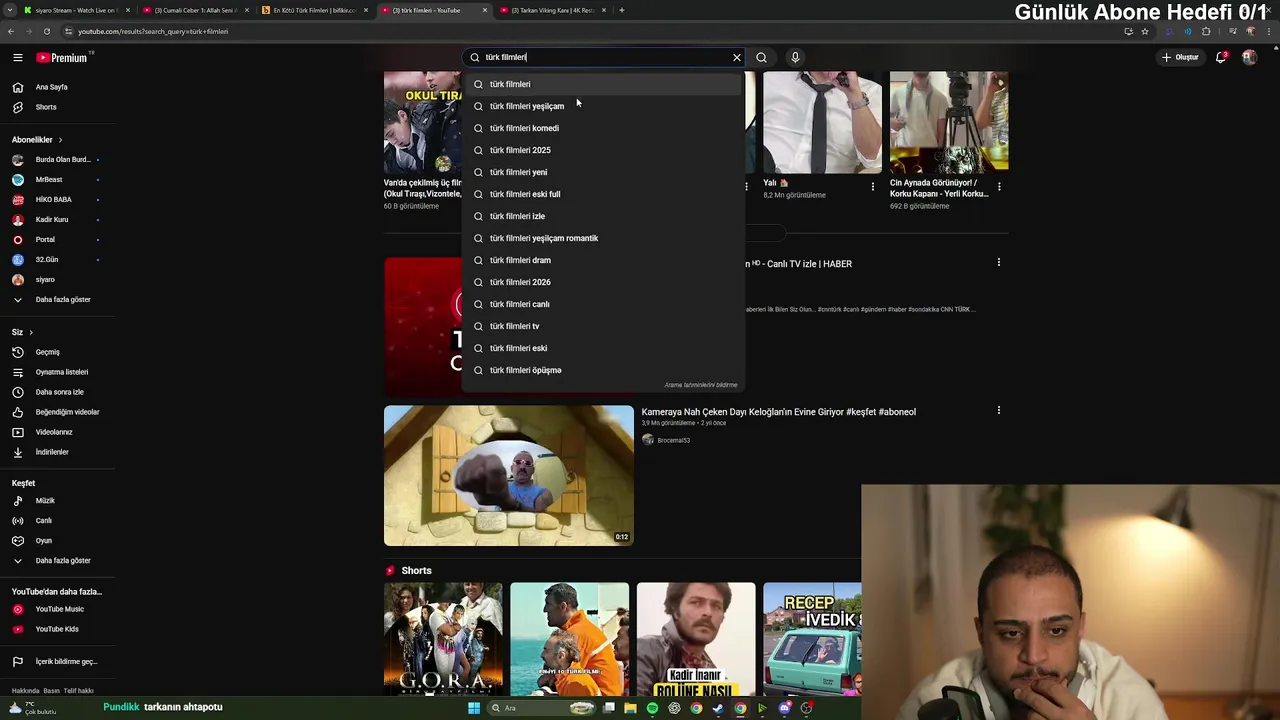Open Geçmiş watch history
Image resolution: width=1280 pixels, height=720 pixels.
coord(48,352)
